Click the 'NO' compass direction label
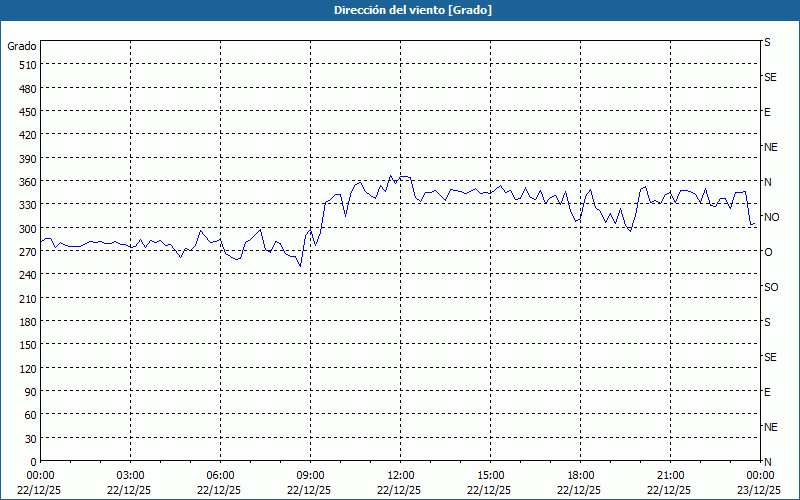 coord(771,217)
